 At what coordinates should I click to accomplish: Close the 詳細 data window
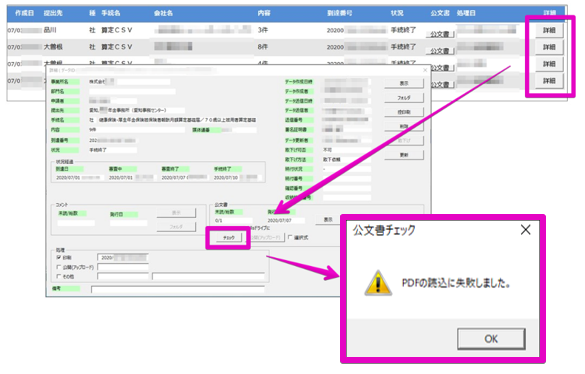click(x=425, y=70)
